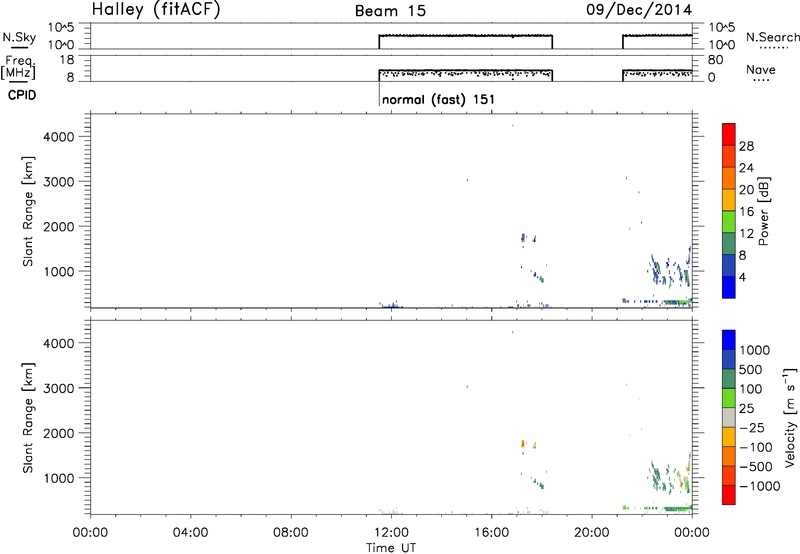800x554 pixels.
Task: Click the 'normal (fast) 151' text
Action: pos(438,99)
